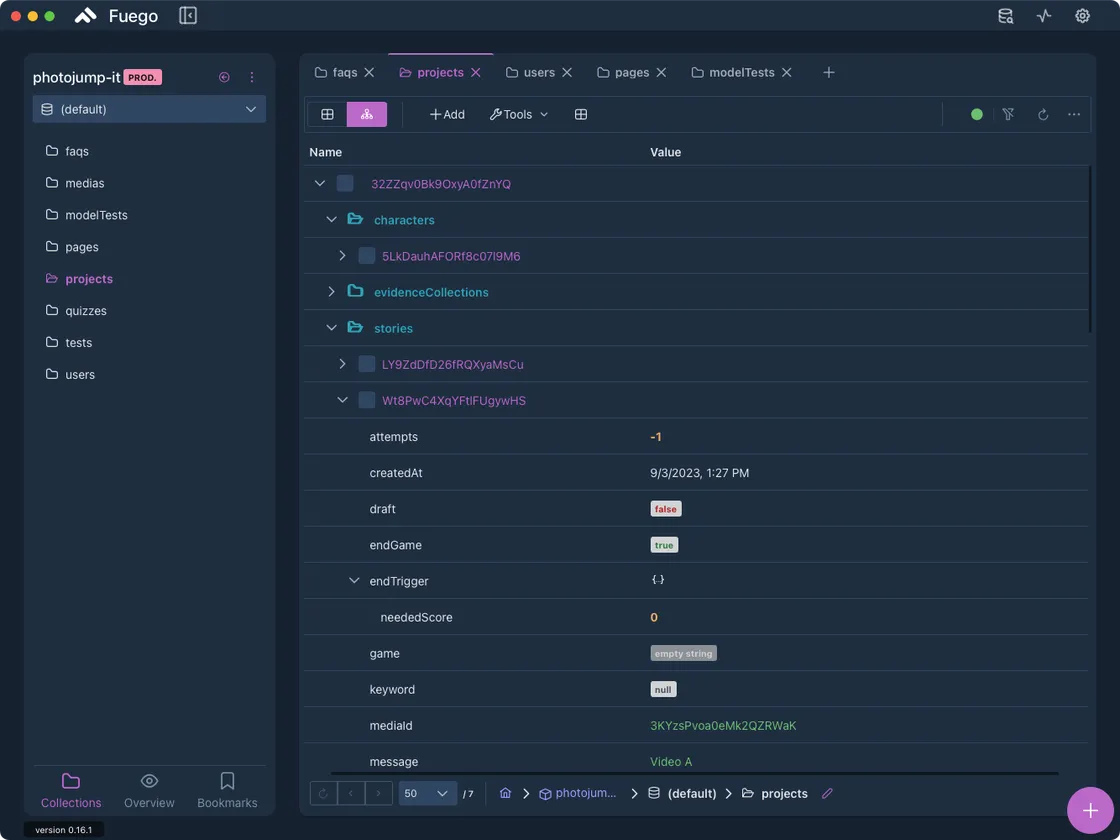
Task: Toggle the draft false value badge
Action: tap(666, 509)
